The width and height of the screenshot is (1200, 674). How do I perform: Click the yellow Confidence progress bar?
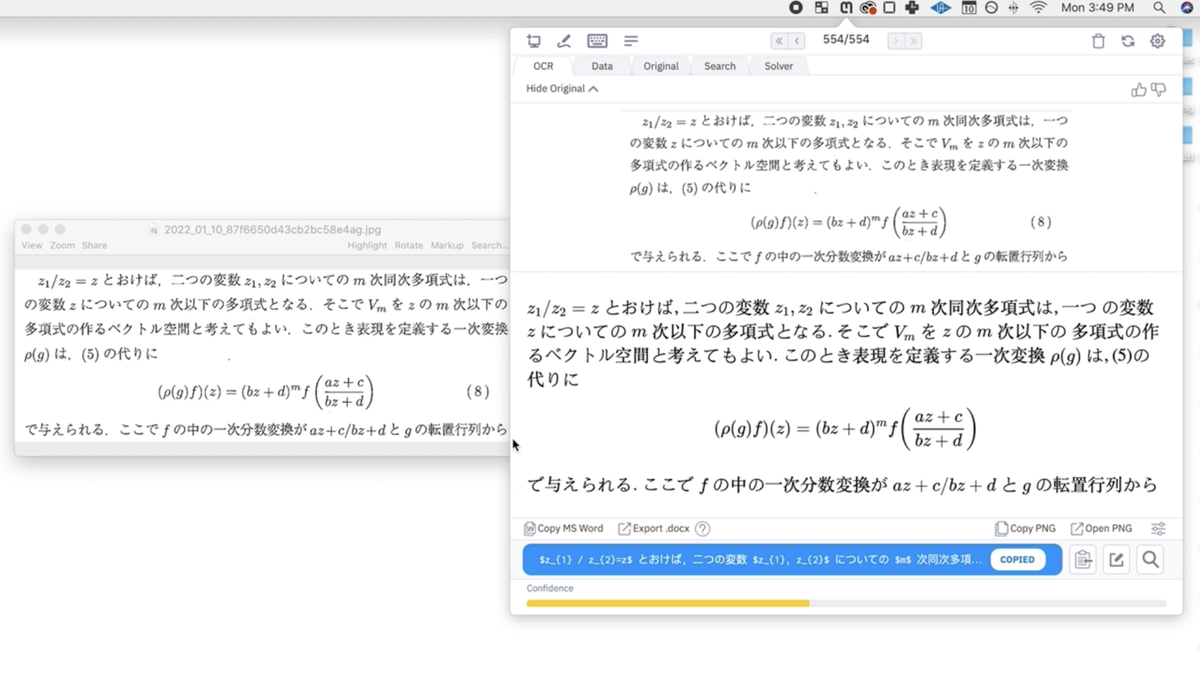pos(667,603)
